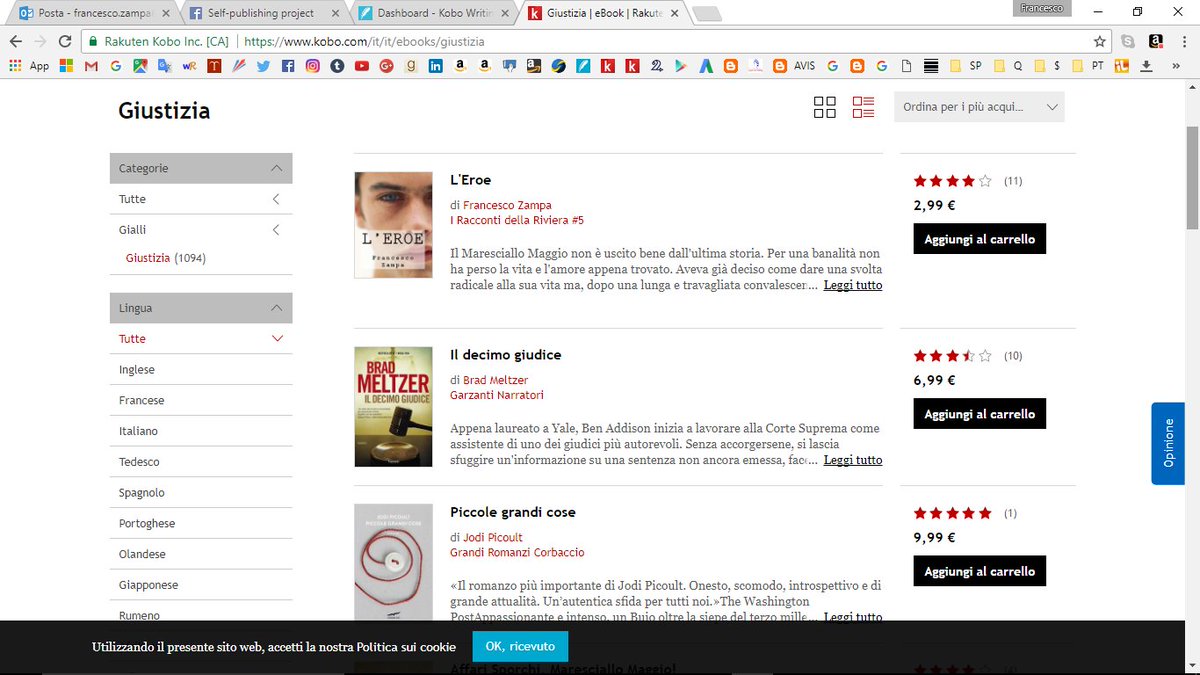1200x675 pixels.
Task: Open the Microsoft bookmark icon
Action: pyautogui.click(x=66, y=66)
